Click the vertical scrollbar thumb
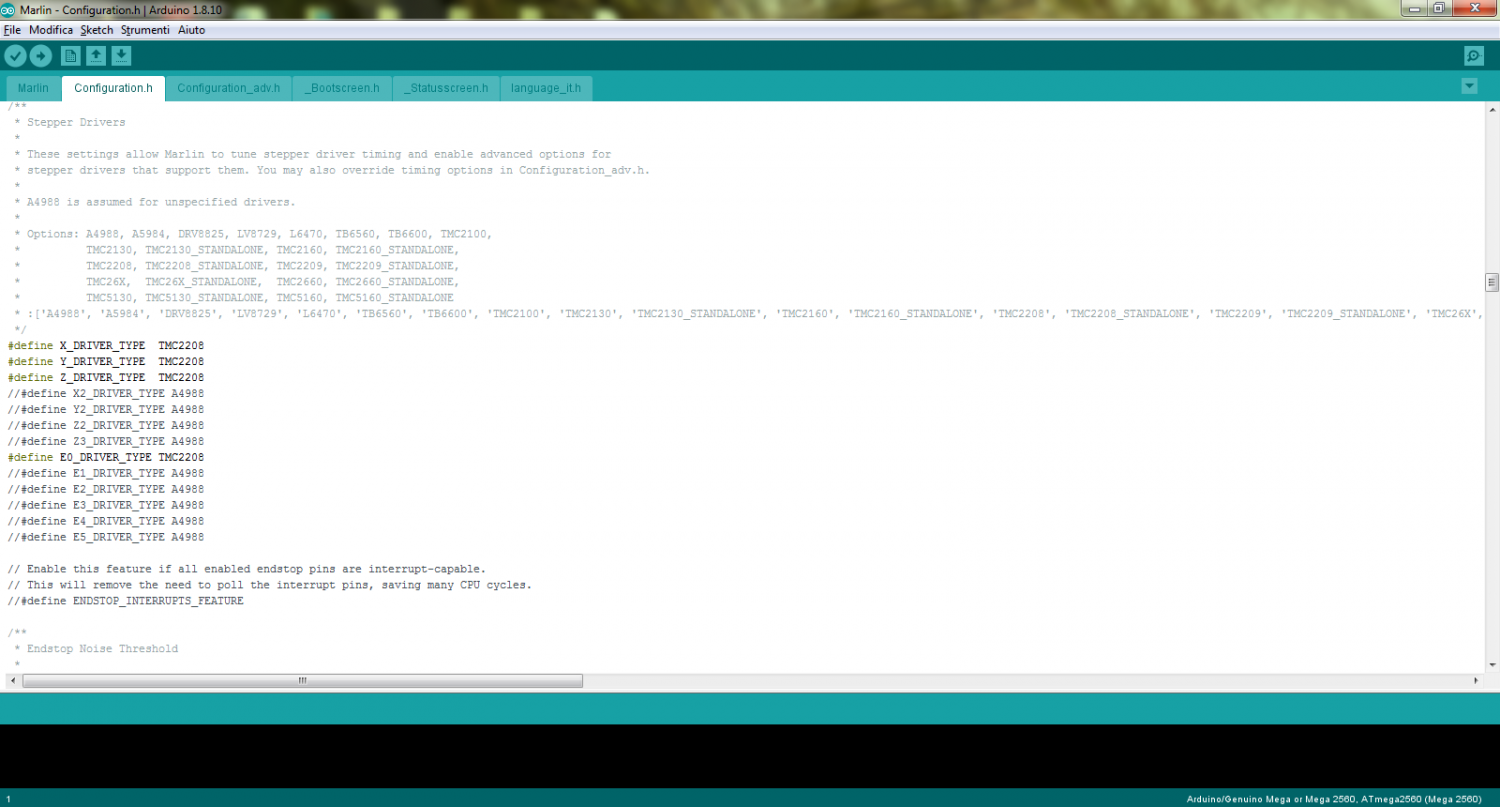 [x=1492, y=281]
